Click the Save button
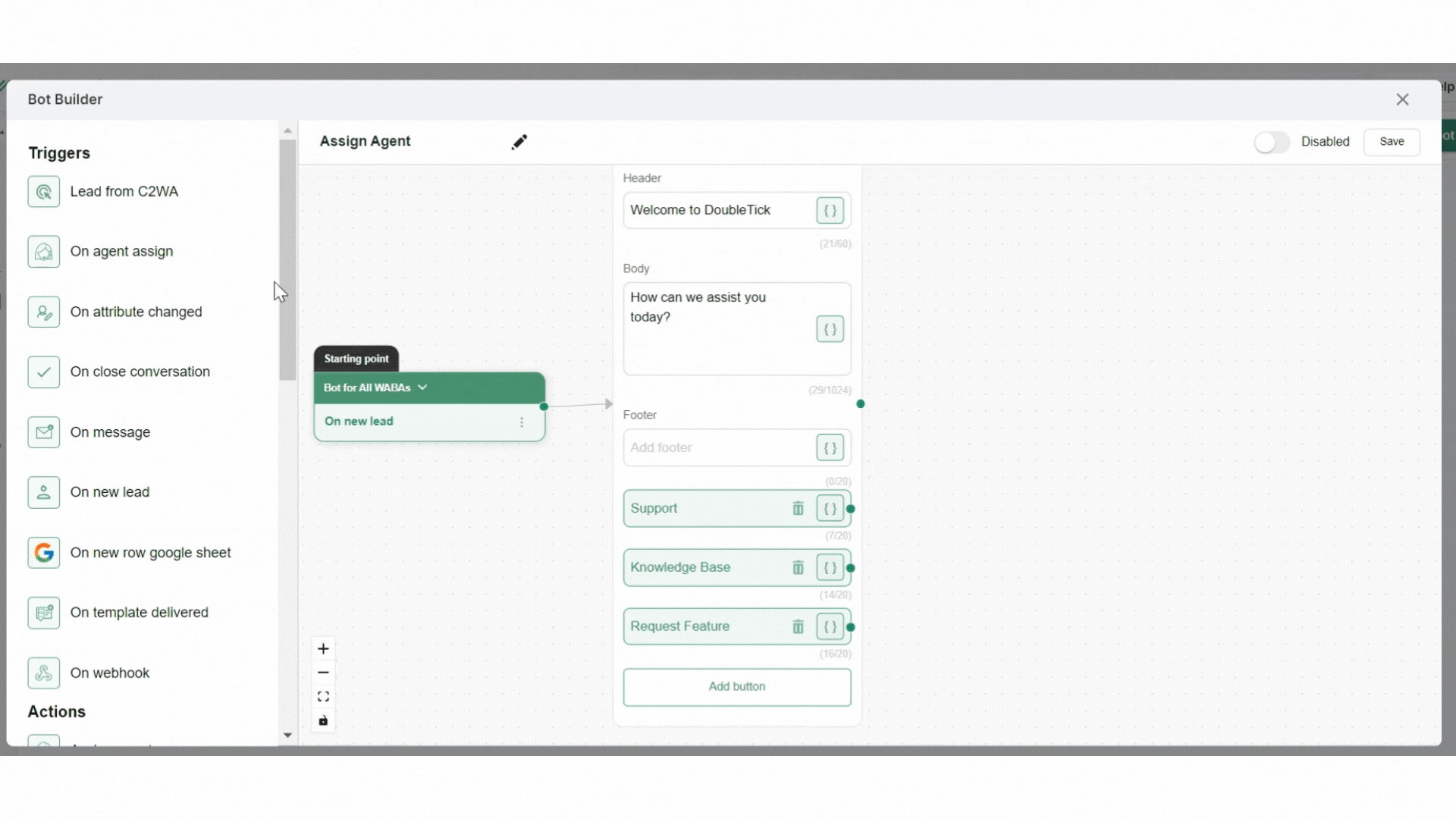 tap(1391, 142)
